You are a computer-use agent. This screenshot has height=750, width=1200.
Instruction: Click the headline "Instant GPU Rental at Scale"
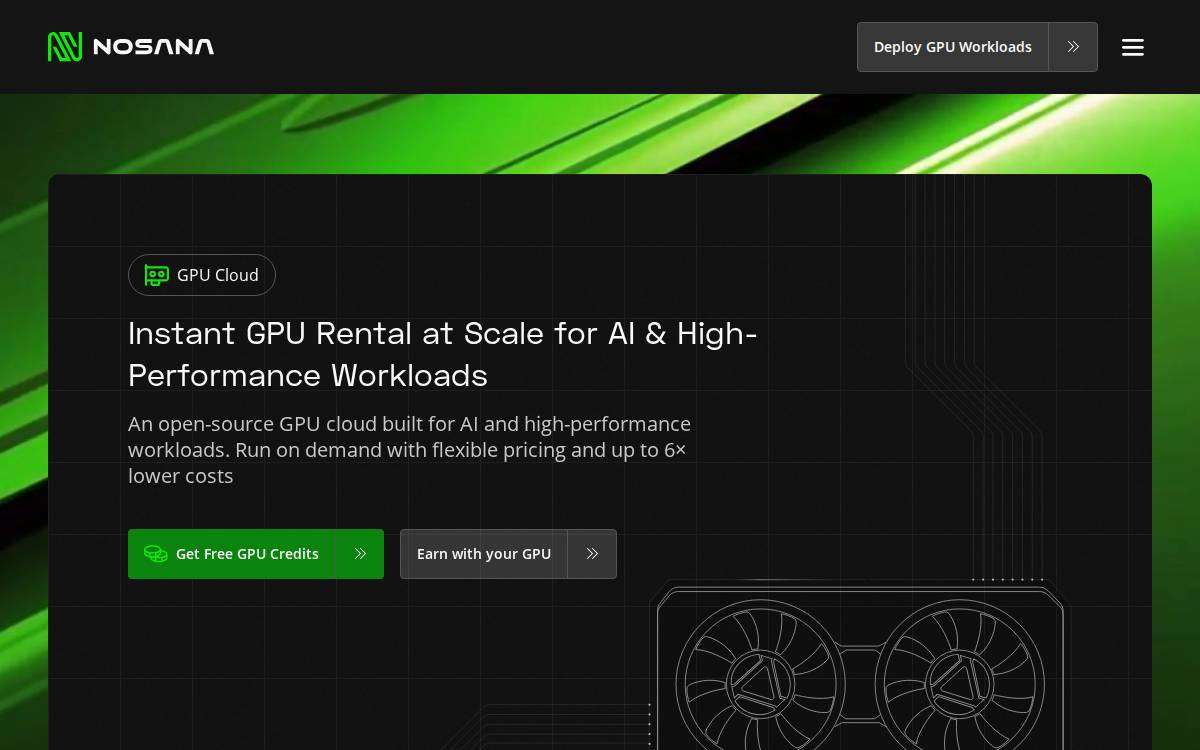[442, 354]
